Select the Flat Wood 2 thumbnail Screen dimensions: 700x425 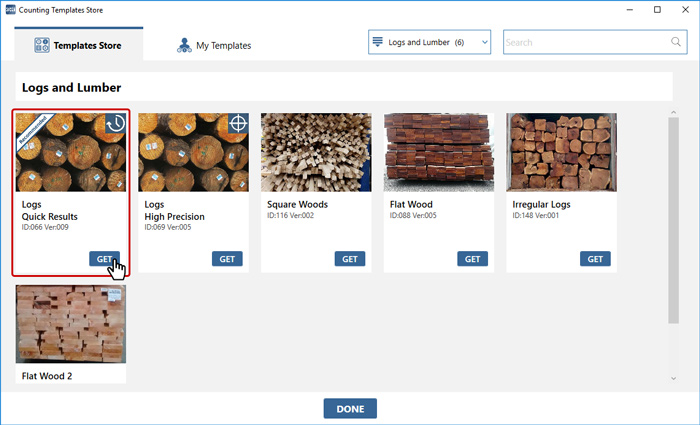point(70,325)
